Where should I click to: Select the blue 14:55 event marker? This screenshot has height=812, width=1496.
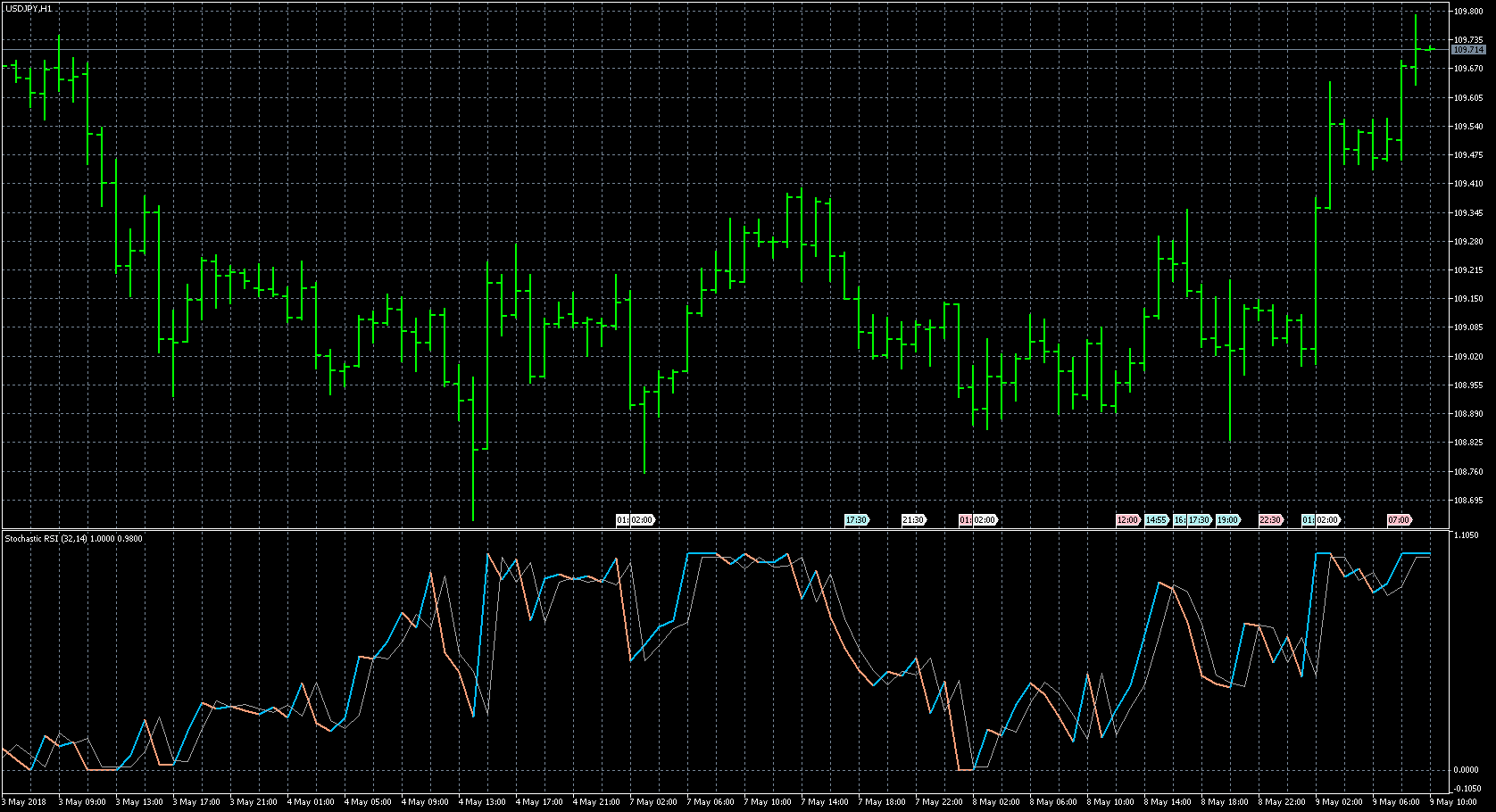[1156, 519]
